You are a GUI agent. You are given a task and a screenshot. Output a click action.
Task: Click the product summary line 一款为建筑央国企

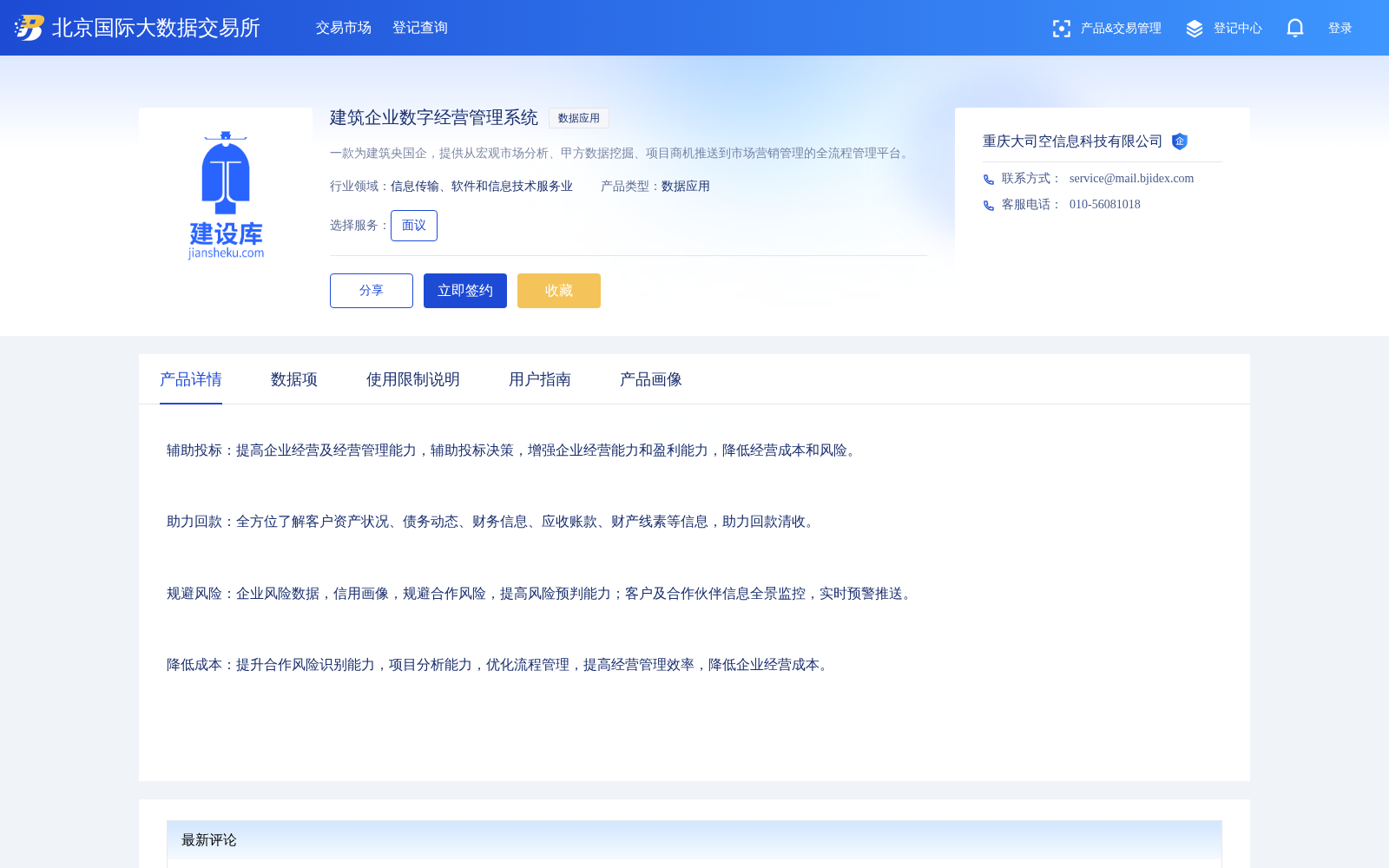tap(622, 154)
